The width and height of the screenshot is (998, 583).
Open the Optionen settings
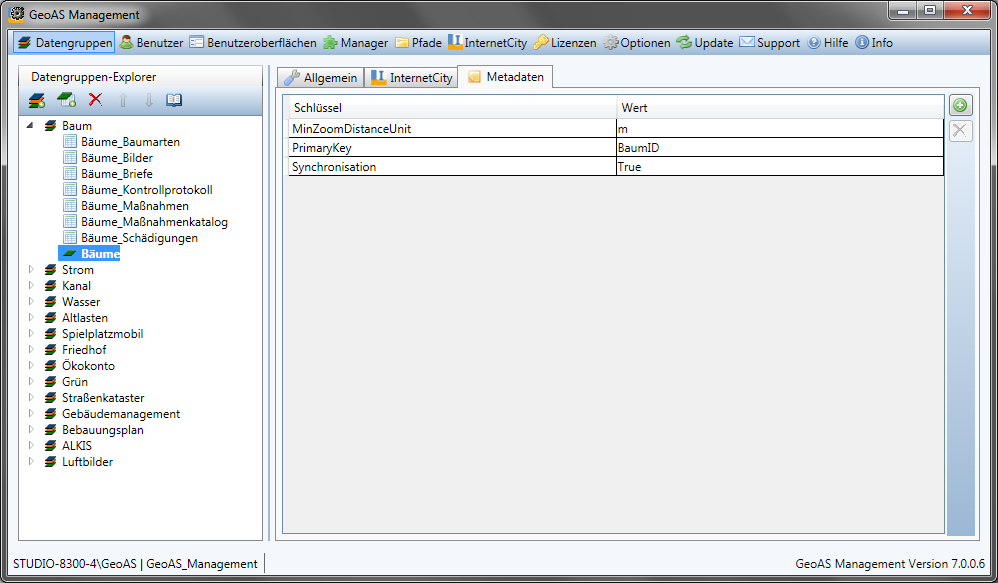(636, 43)
